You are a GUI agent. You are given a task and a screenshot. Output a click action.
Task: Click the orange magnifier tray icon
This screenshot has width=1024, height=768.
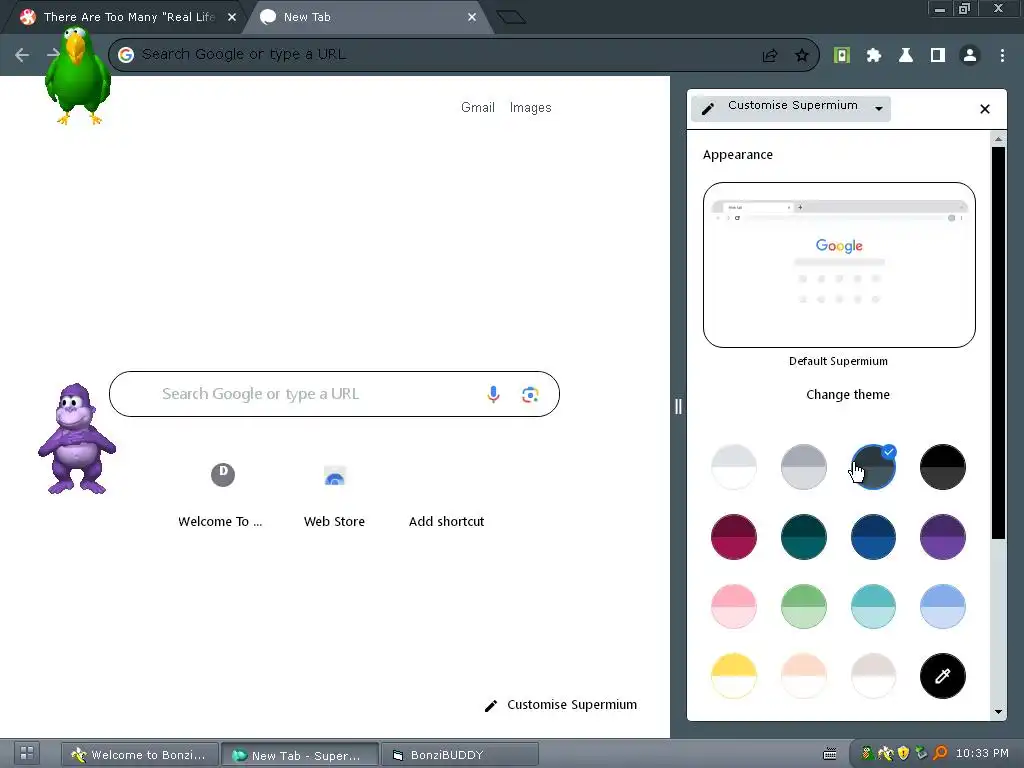[x=940, y=753]
